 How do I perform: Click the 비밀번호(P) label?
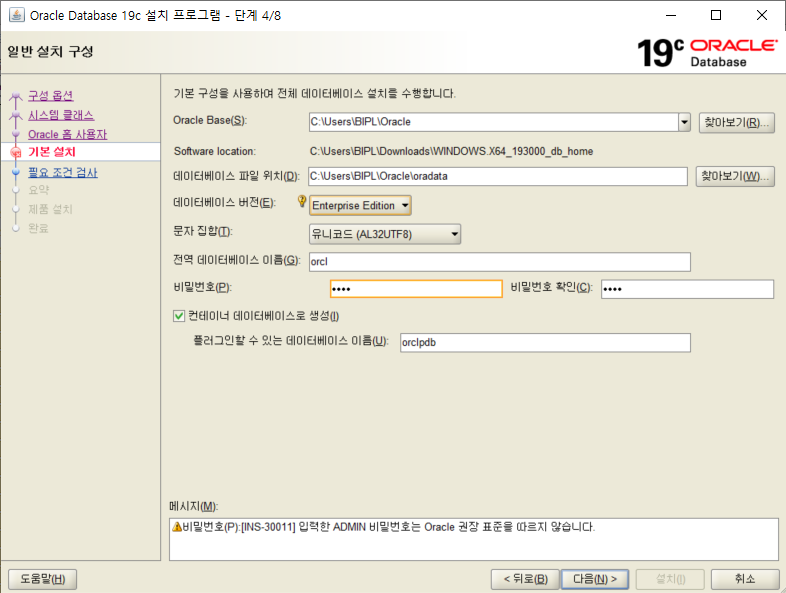(203, 287)
